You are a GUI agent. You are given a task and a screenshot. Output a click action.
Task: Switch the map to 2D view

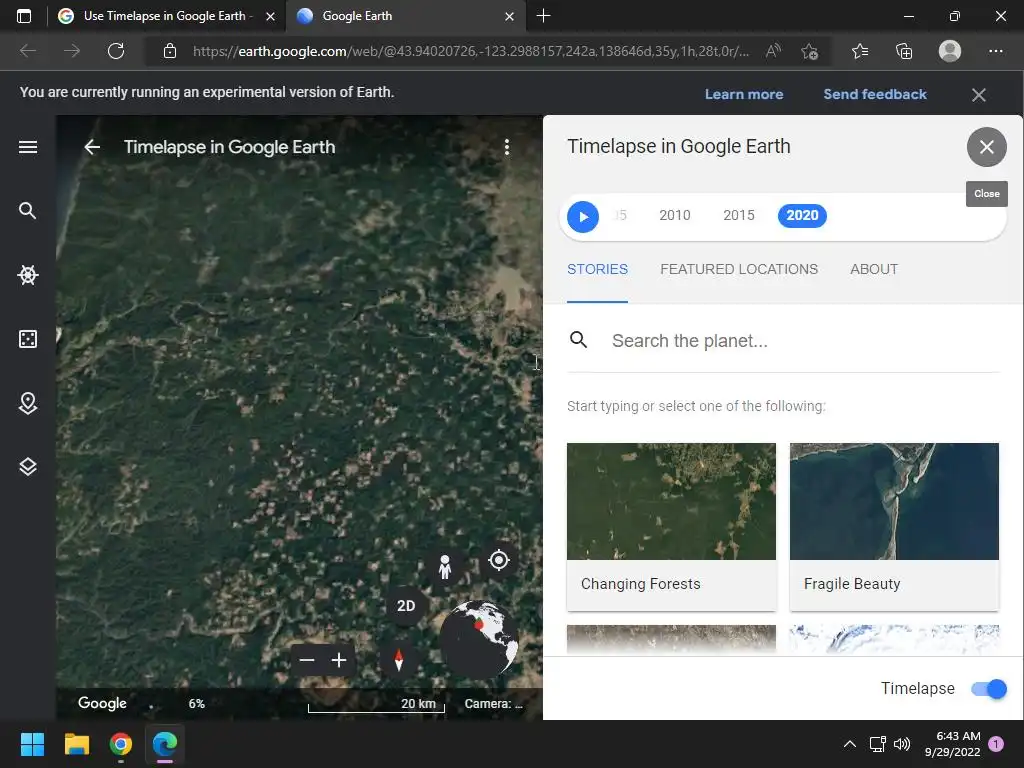[x=406, y=605]
